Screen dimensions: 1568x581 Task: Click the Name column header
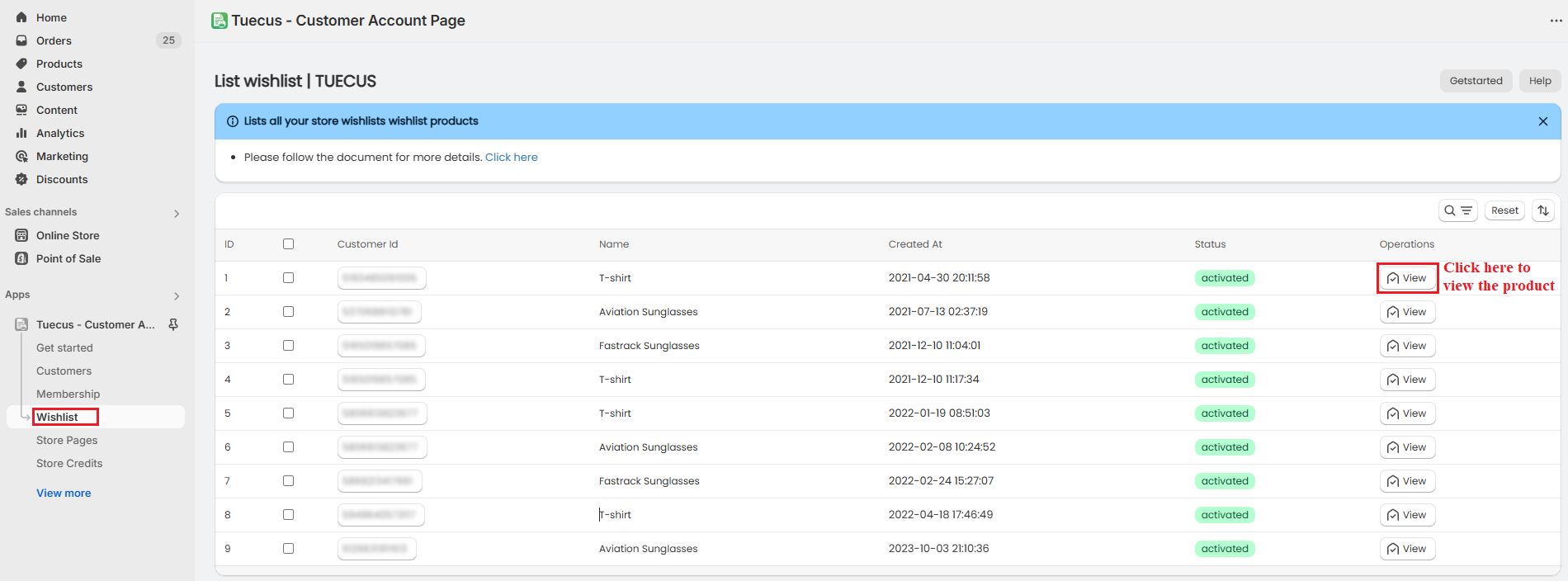614,244
